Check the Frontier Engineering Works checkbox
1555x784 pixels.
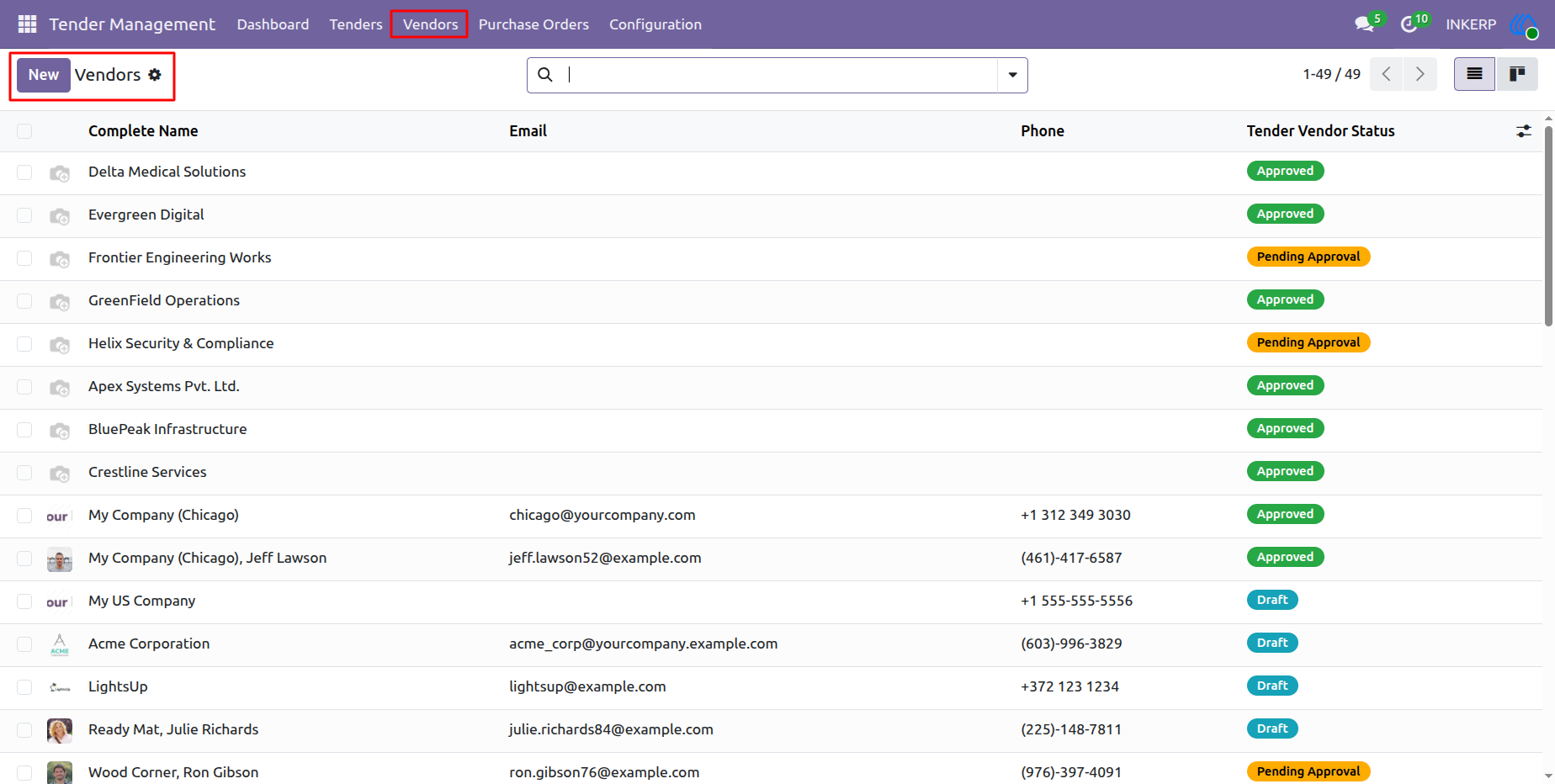(24, 259)
